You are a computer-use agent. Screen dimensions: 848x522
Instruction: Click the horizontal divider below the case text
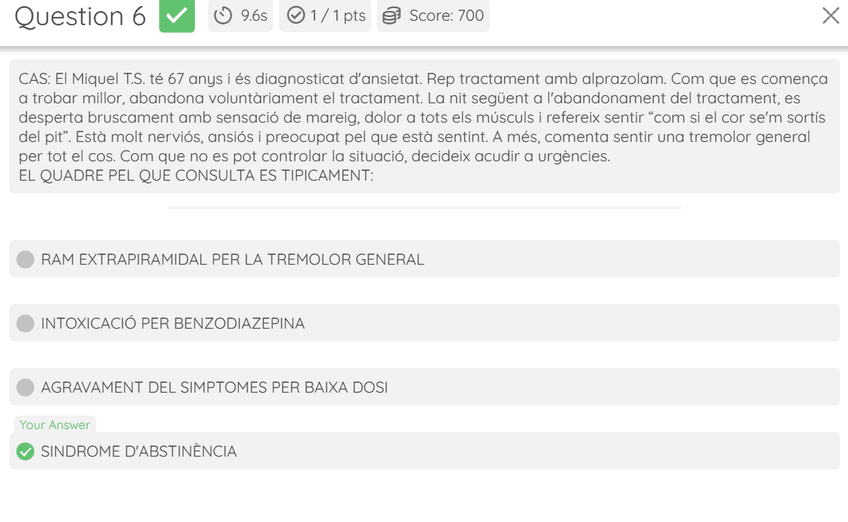(x=424, y=208)
